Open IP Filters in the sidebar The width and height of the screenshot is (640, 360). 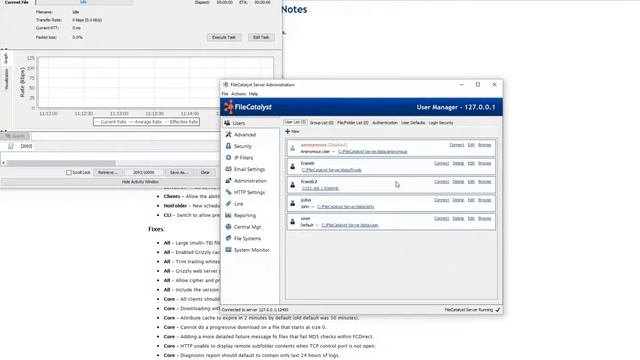(x=228, y=157)
